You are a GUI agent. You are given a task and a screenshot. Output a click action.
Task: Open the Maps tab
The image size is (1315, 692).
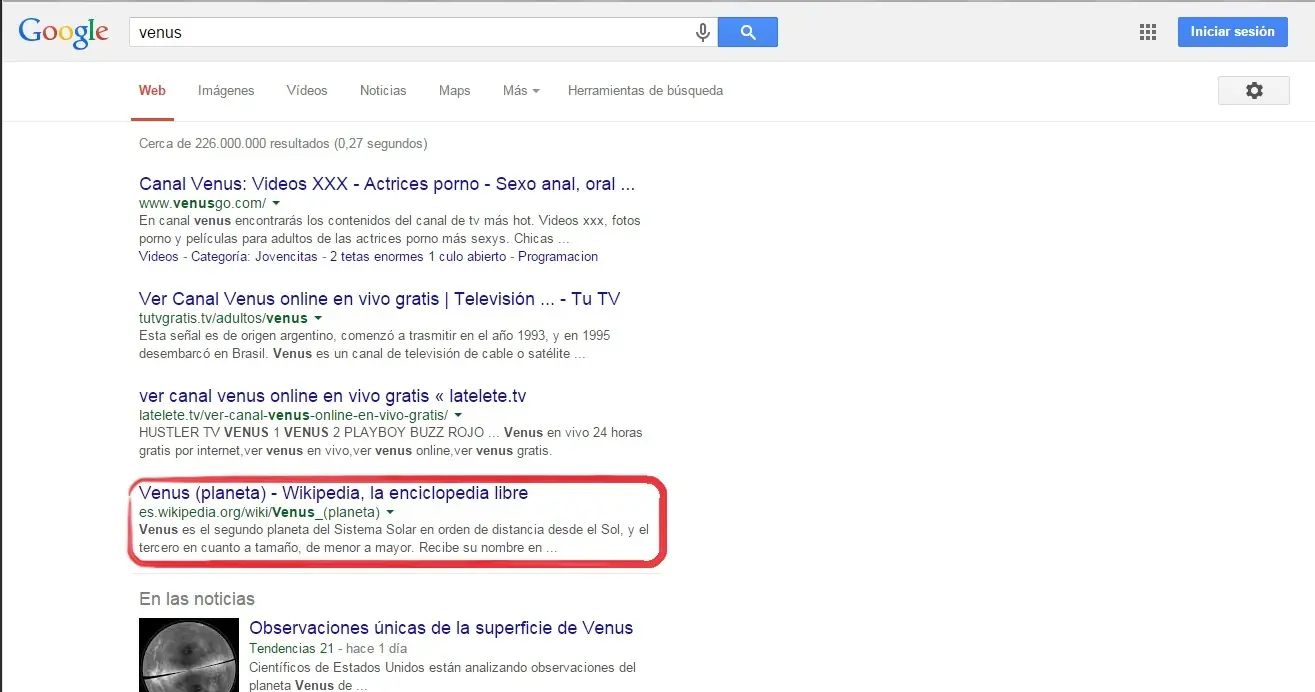[454, 90]
